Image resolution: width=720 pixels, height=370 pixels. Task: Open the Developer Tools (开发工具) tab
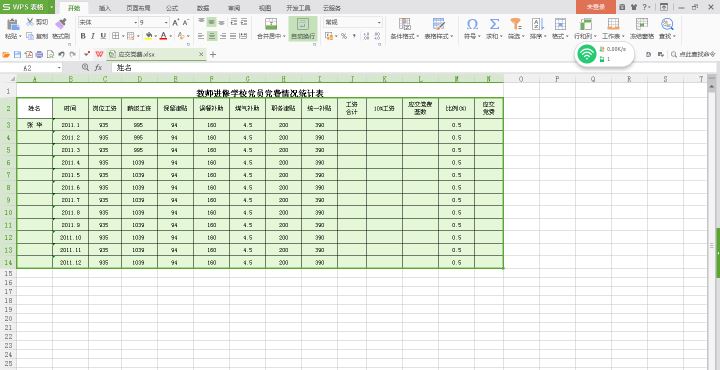tap(298, 8)
